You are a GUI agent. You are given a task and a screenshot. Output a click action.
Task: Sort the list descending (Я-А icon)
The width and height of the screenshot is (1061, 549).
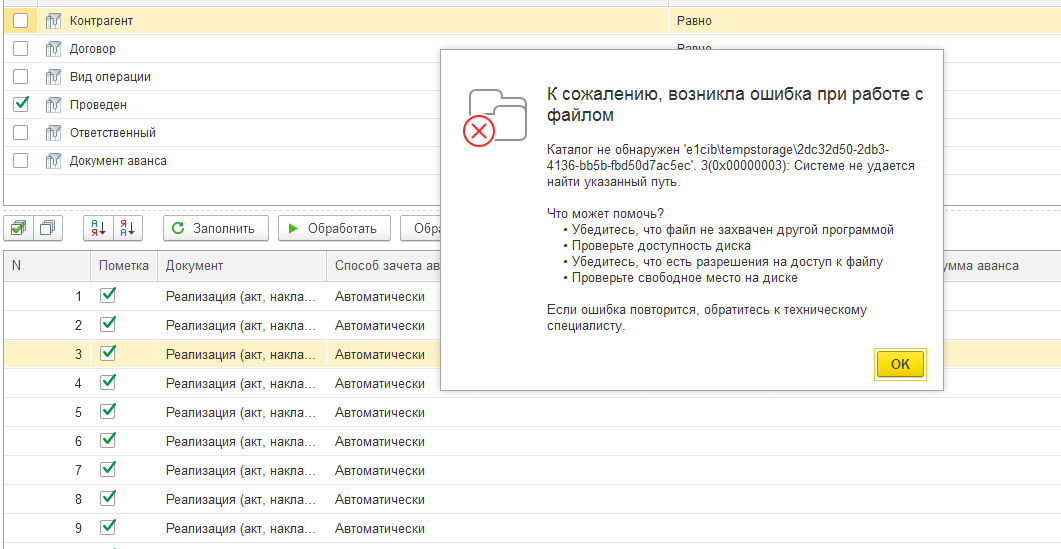click(129, 229)
